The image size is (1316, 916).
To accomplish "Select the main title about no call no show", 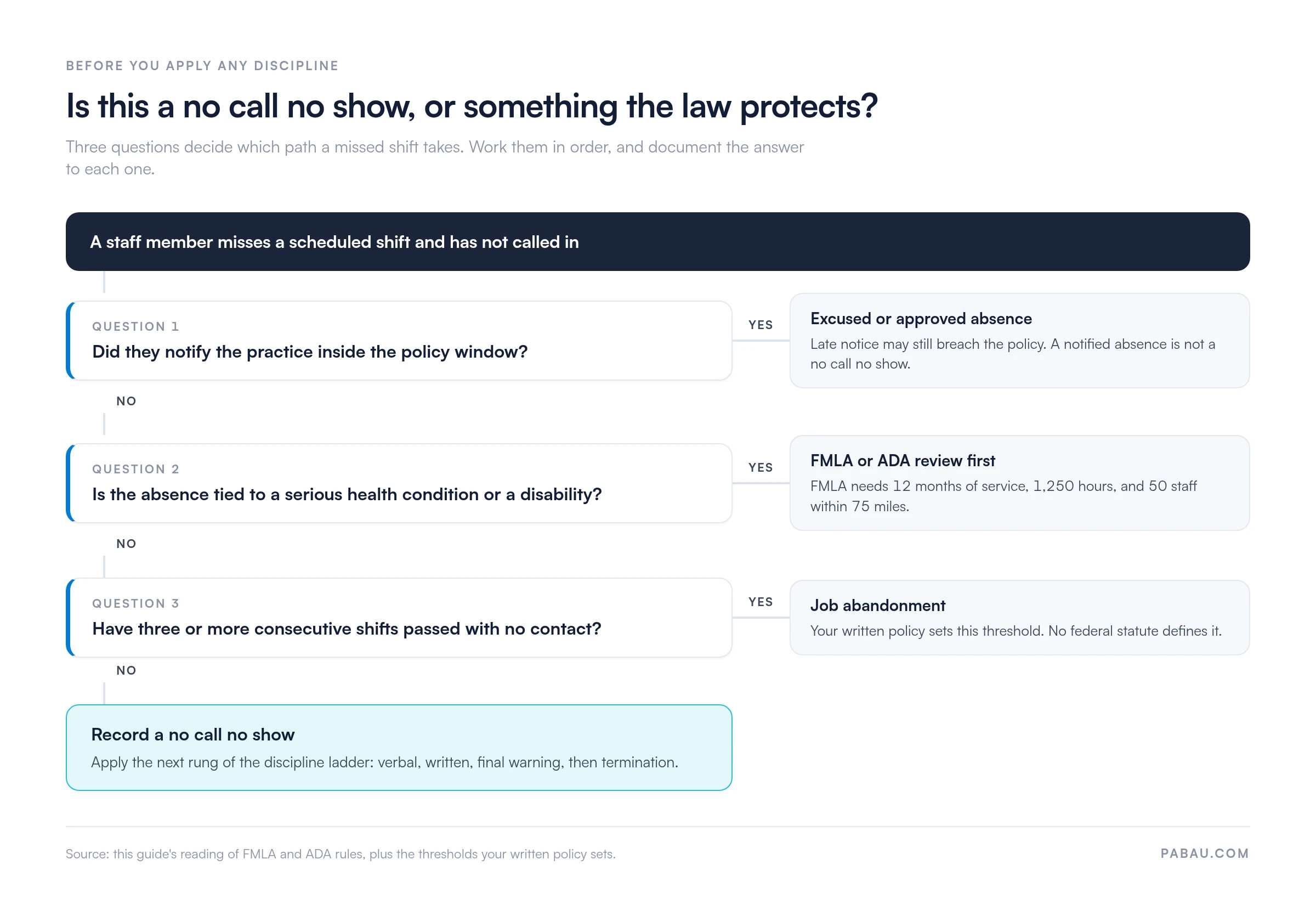I will (x=472, y=106).
